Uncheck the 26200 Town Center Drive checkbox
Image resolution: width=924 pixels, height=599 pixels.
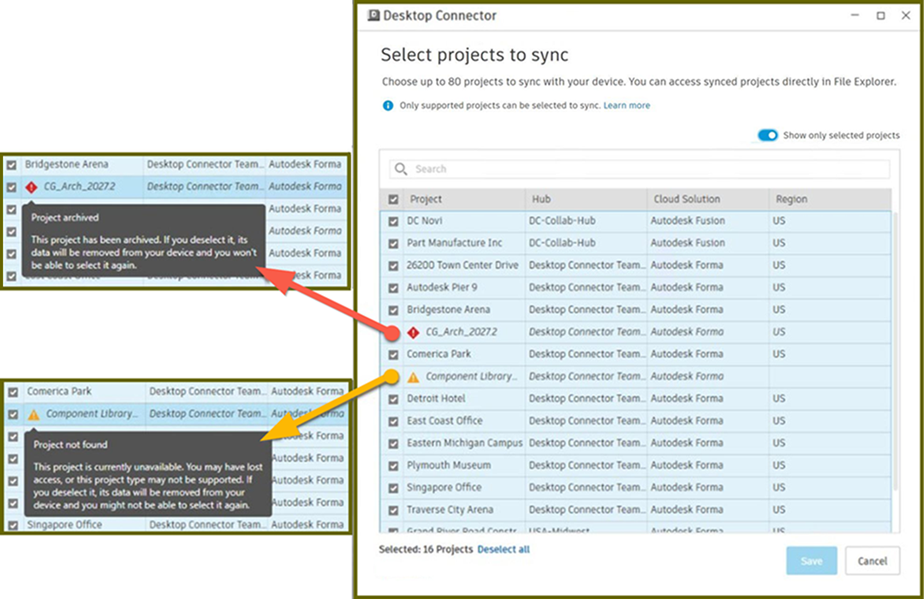[x=393, y=266]
